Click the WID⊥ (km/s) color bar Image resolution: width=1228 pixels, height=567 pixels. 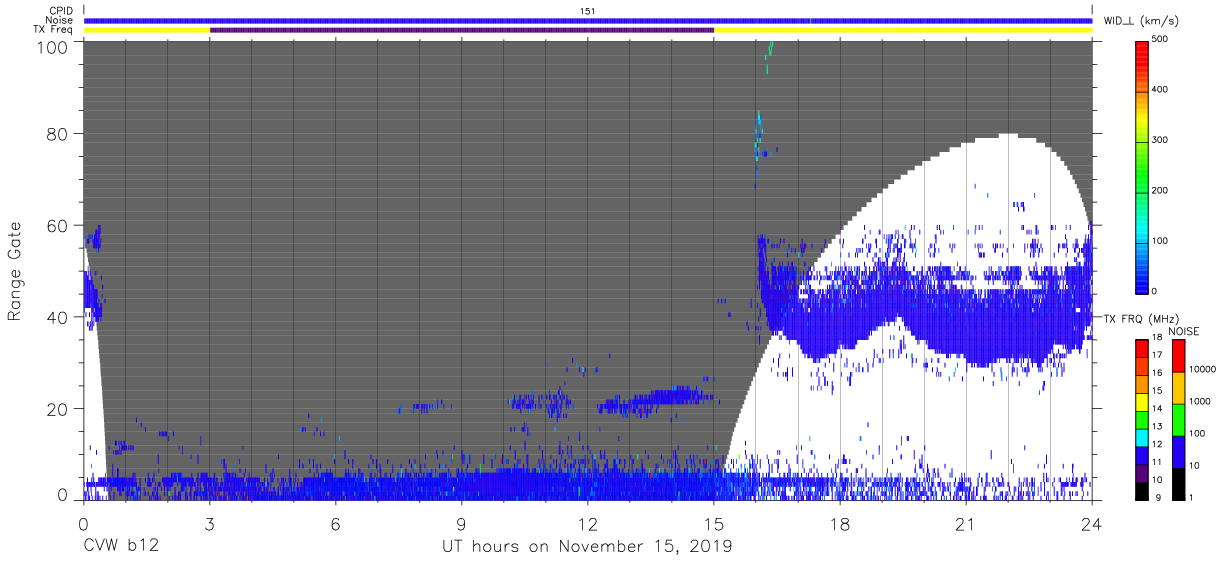(1142, 166)
